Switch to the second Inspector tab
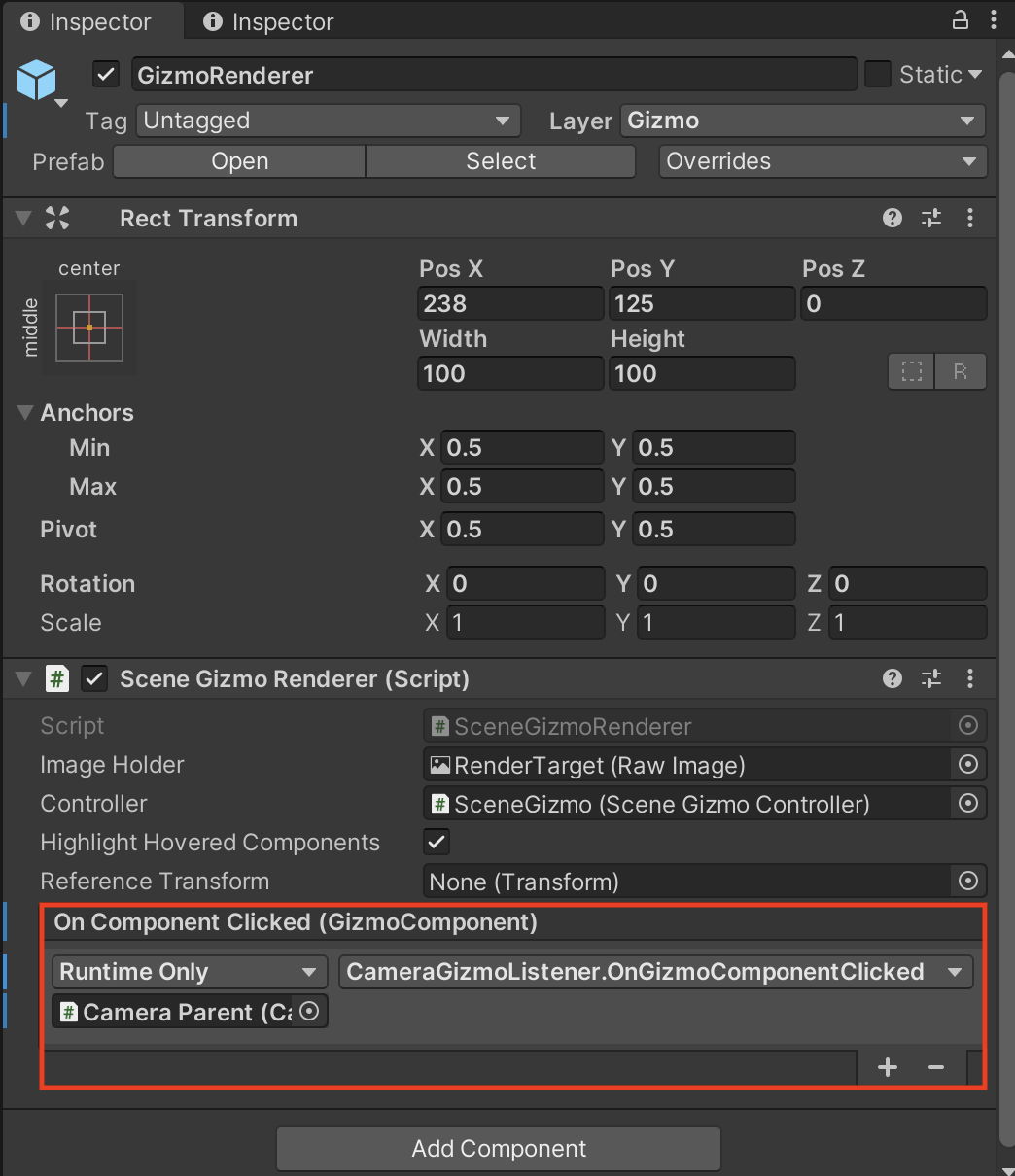The height and width of the screenshot is (1176, 1015). [x=267, y=20]
